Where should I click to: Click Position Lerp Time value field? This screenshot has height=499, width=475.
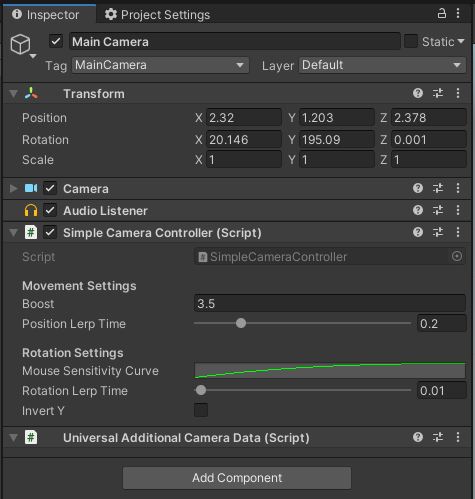[441, 323]
